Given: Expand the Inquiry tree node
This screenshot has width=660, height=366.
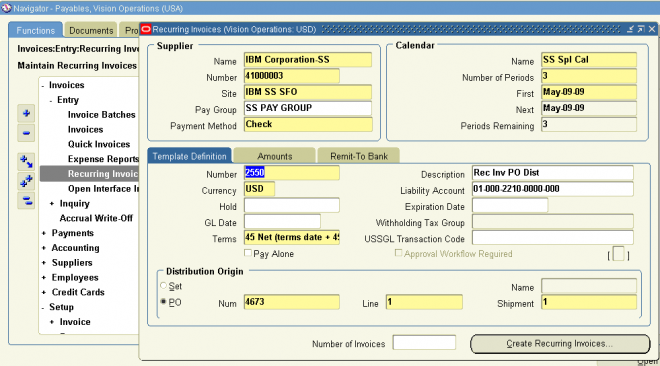Looking at the screenshot, I should pyautogui.click(x=52, y=204).
